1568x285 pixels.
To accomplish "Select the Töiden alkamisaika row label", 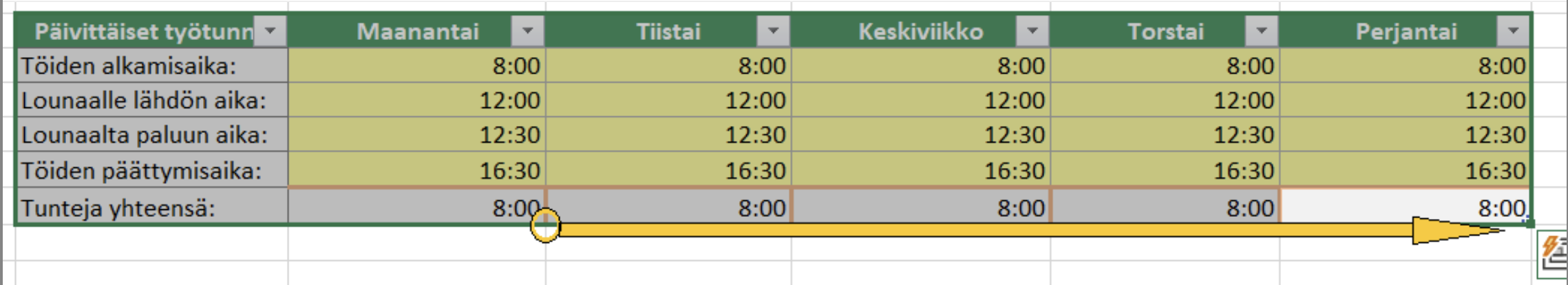I will 152,66.
